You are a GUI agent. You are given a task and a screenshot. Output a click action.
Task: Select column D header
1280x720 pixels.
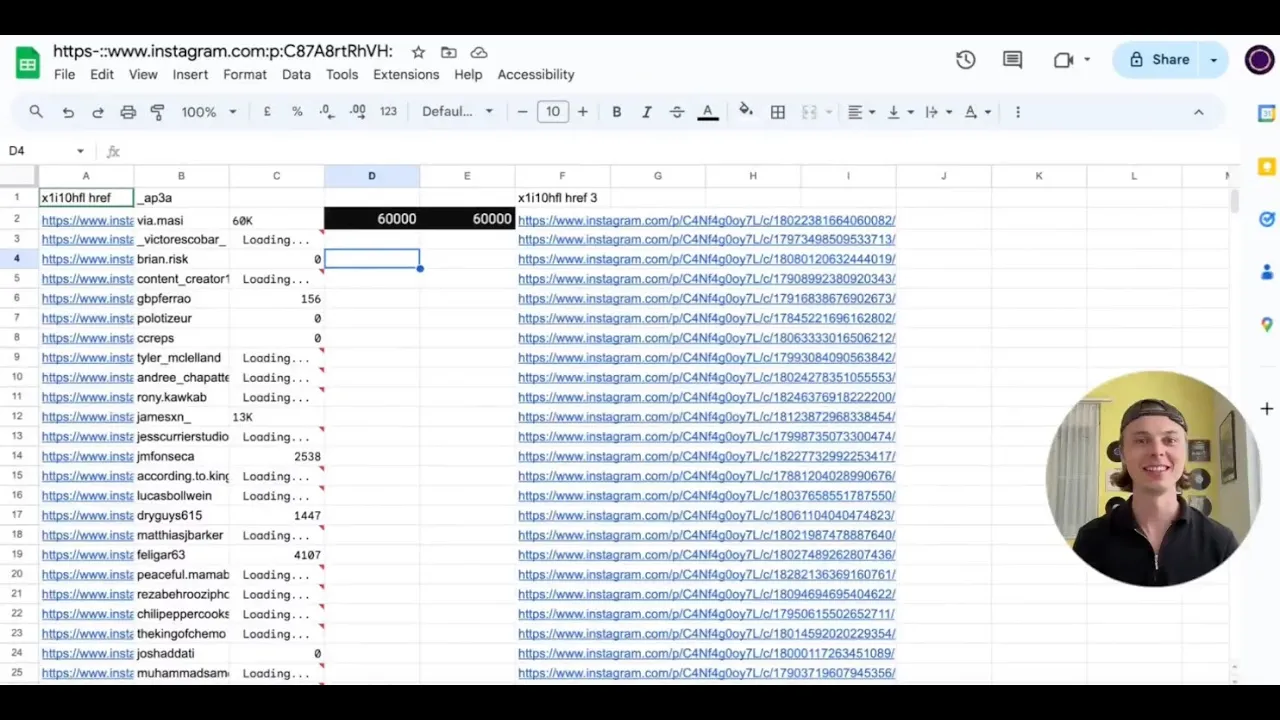(x=372, y=176)
